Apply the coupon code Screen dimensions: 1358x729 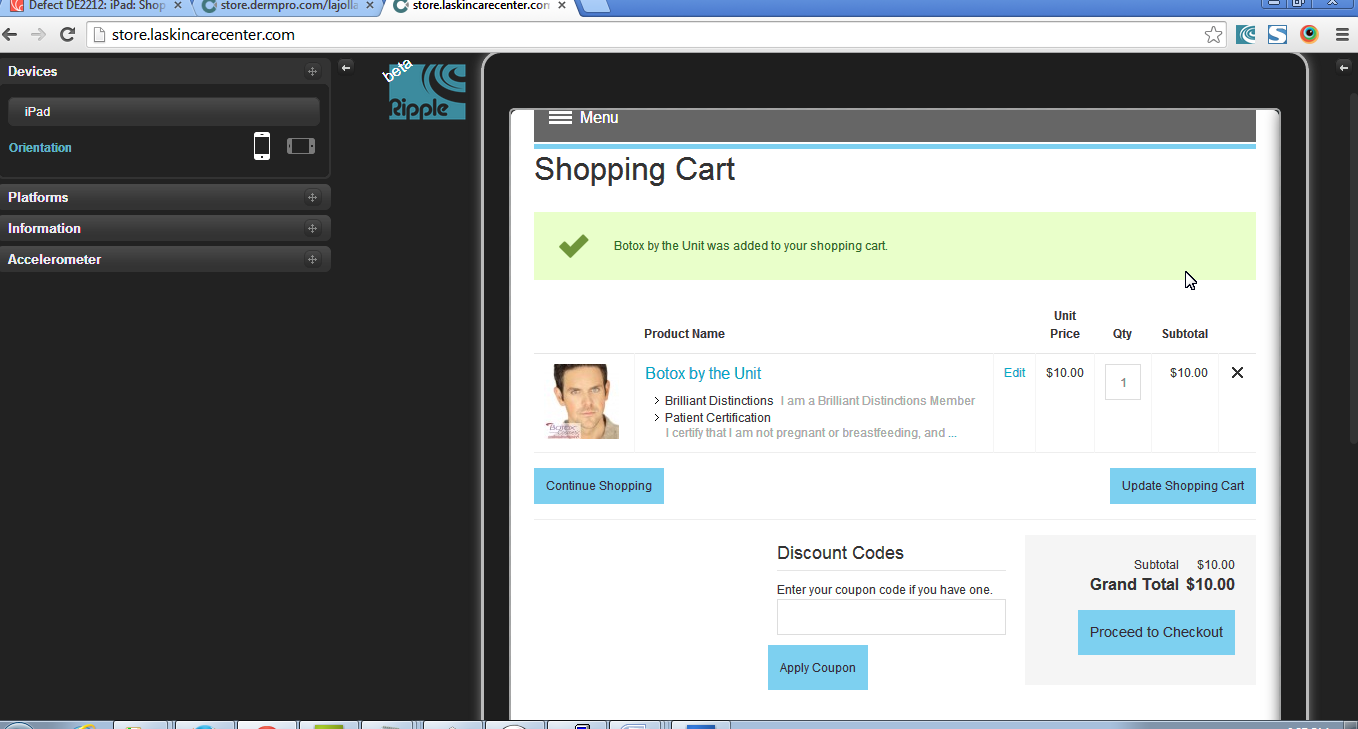pyautogui.click(x=818, y=668)
